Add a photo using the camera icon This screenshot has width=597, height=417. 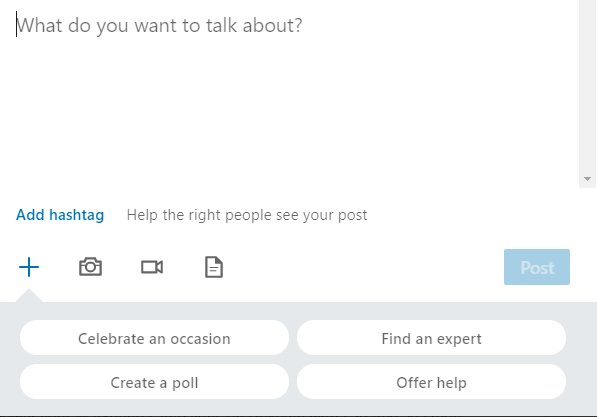90,267
